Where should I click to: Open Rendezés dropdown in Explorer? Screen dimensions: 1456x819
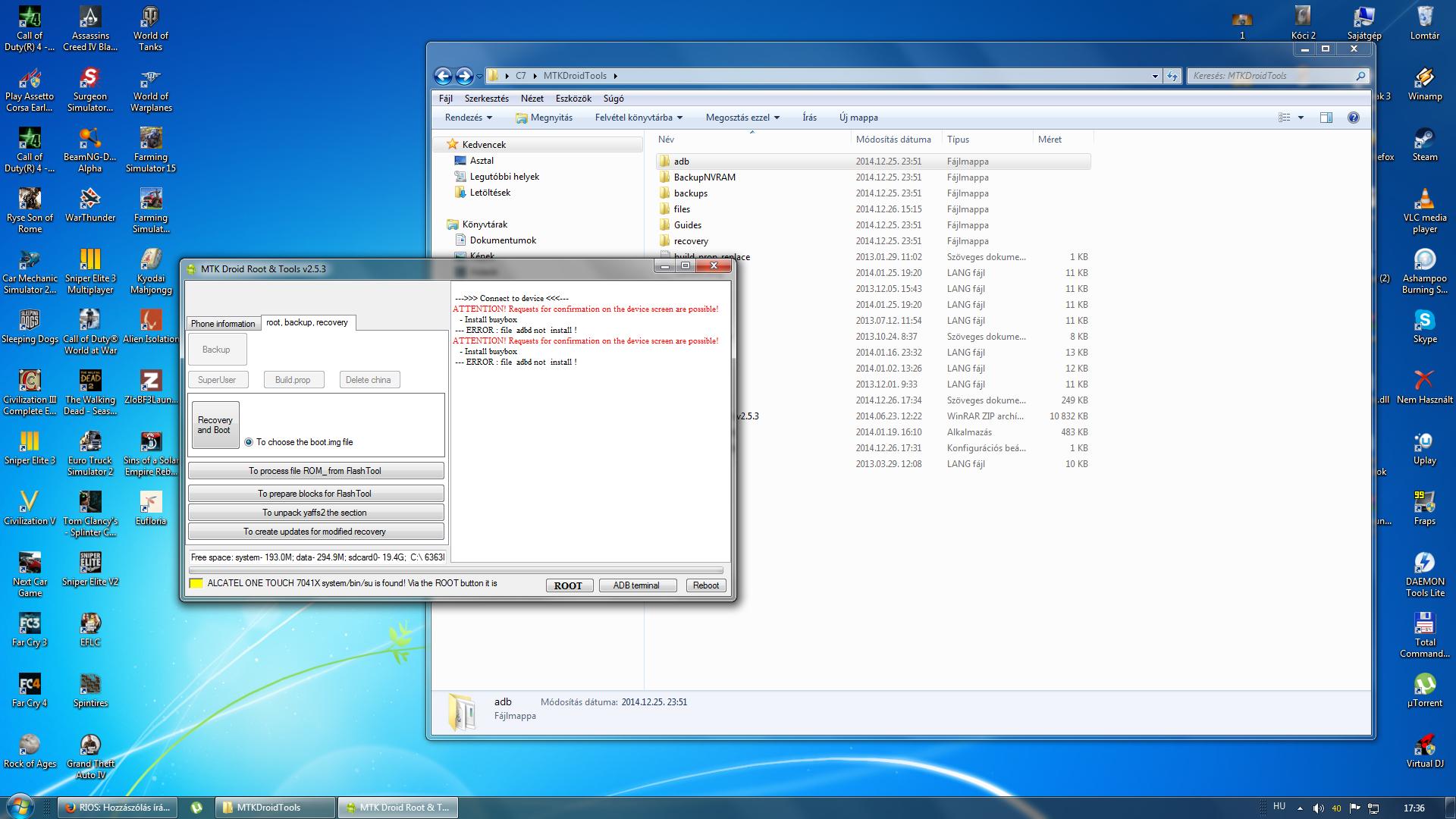coord(469,118)
